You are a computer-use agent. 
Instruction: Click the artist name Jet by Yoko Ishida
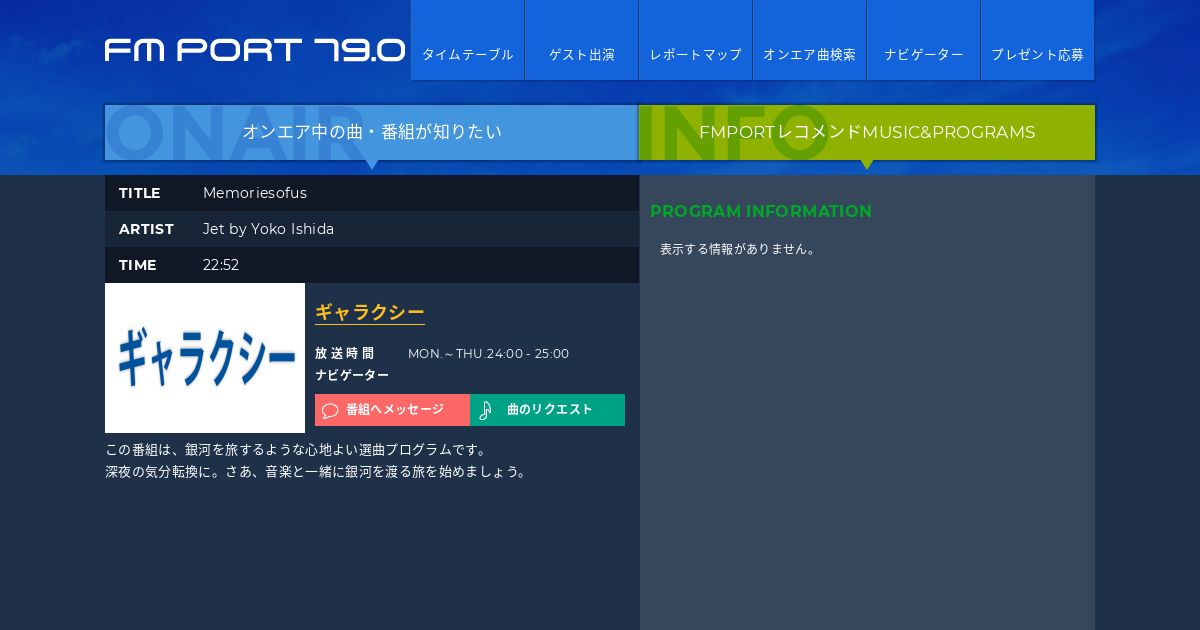[268, 229]
